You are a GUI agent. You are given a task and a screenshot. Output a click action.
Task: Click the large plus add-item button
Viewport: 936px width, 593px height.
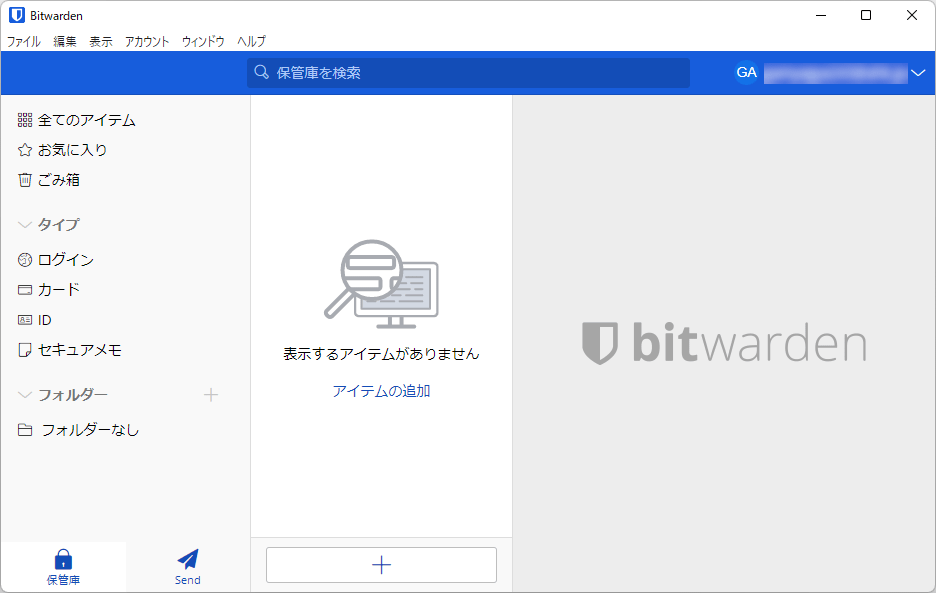point(381,565)
